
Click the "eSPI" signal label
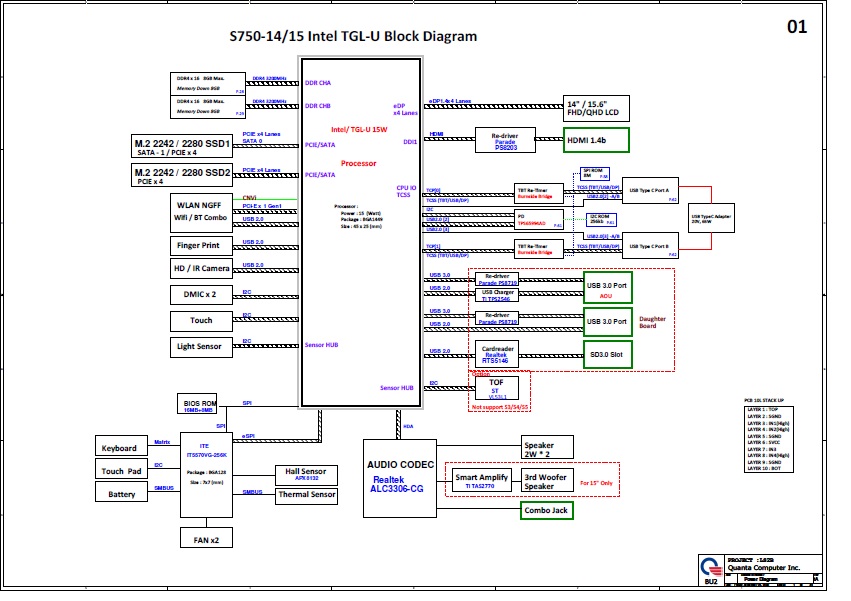[x=248, y=436]
